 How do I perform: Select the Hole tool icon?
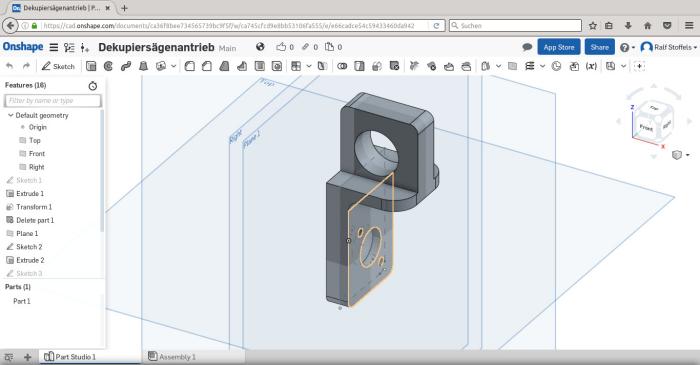click(277, 66)
